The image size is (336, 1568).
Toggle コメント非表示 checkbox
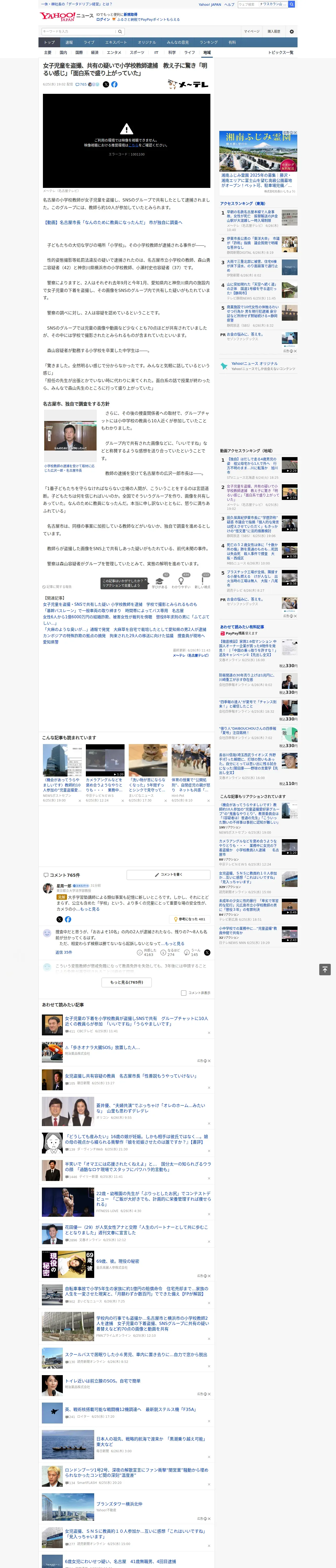click(x=183, y=993)
